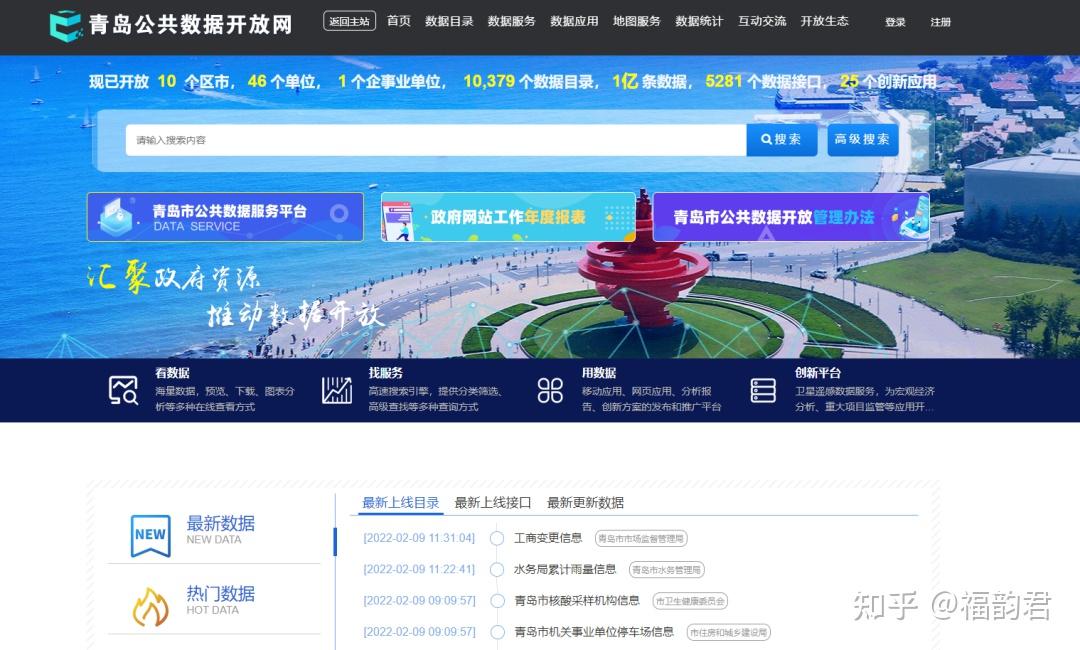Click the 创新平台 server stack icon
Image resolution: width=1080 pixels, height=650 pixels.
pos(762,390)
